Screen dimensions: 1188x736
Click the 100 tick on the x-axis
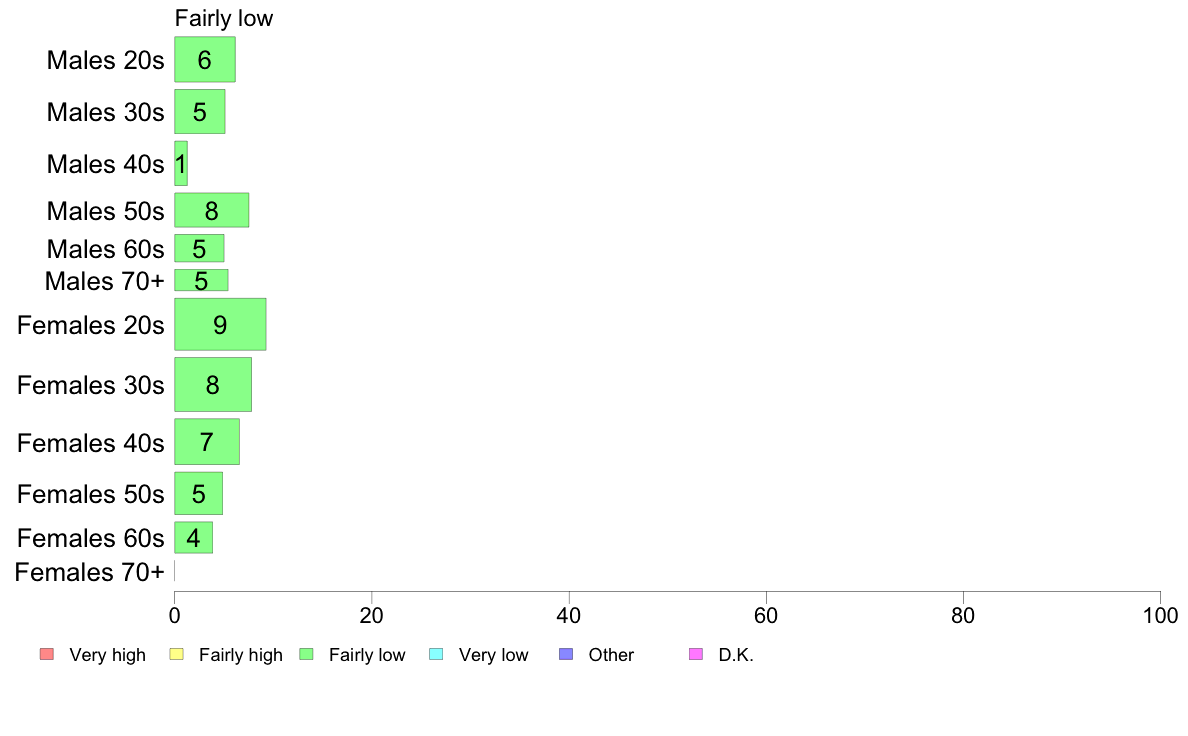point(1160,615)
